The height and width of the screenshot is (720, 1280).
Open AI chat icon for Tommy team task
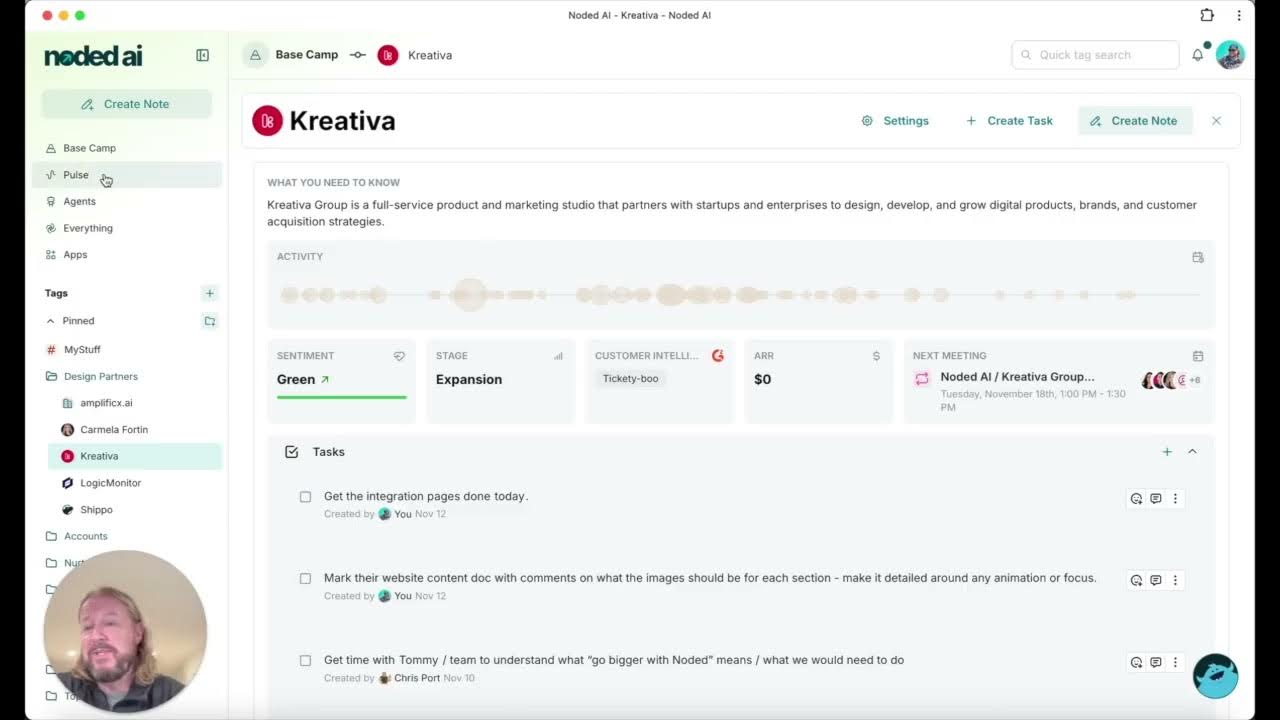[1136, 662]
